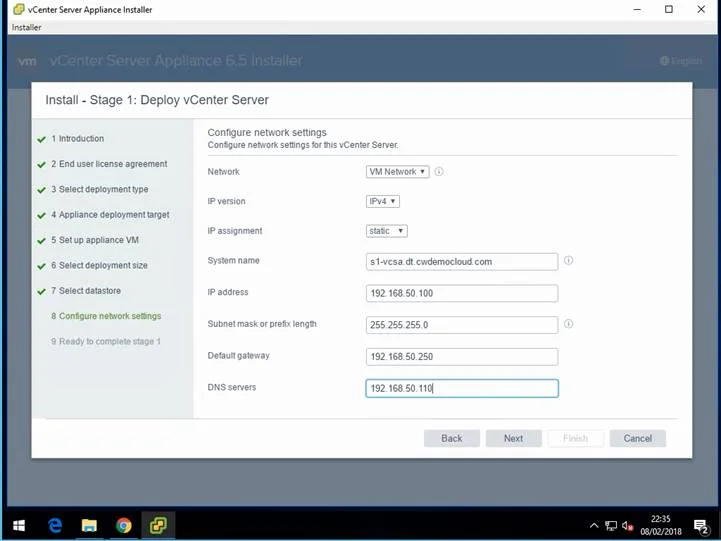Launch Internet Explorer from the taskbar

pyautogui.click(x=55, y=525)
